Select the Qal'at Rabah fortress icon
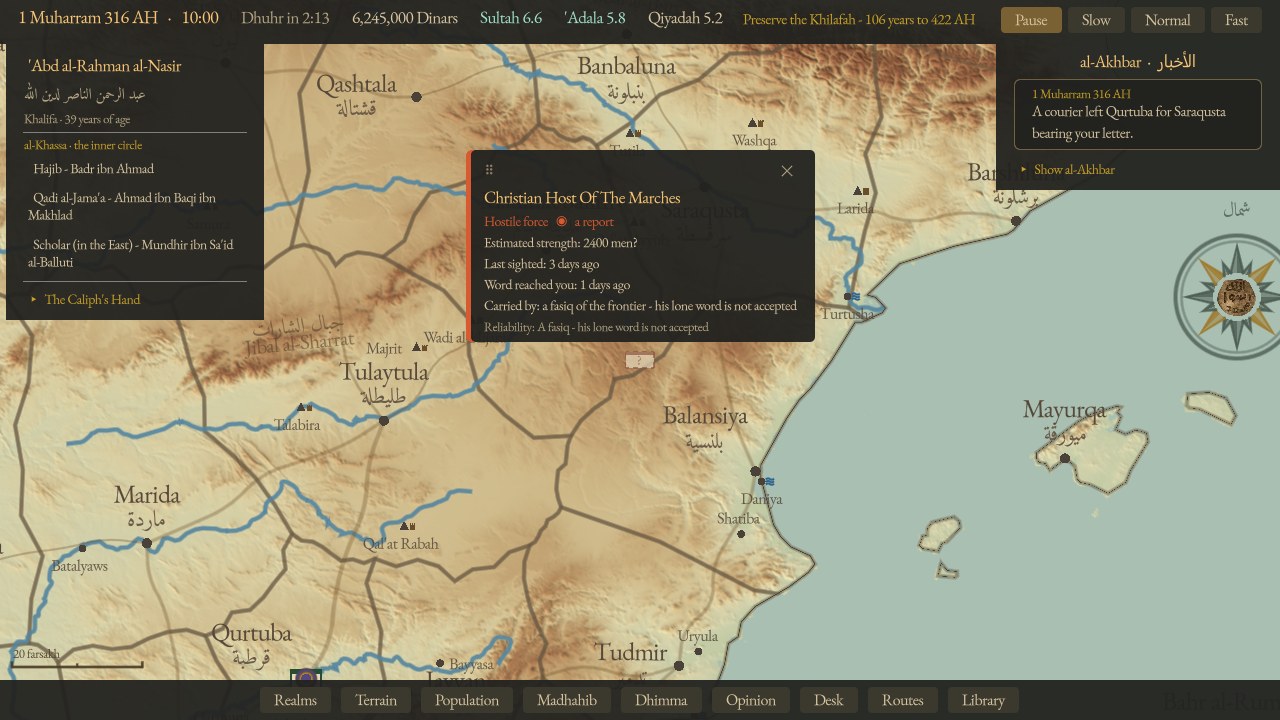1280x720 pixels. [407, 526]
